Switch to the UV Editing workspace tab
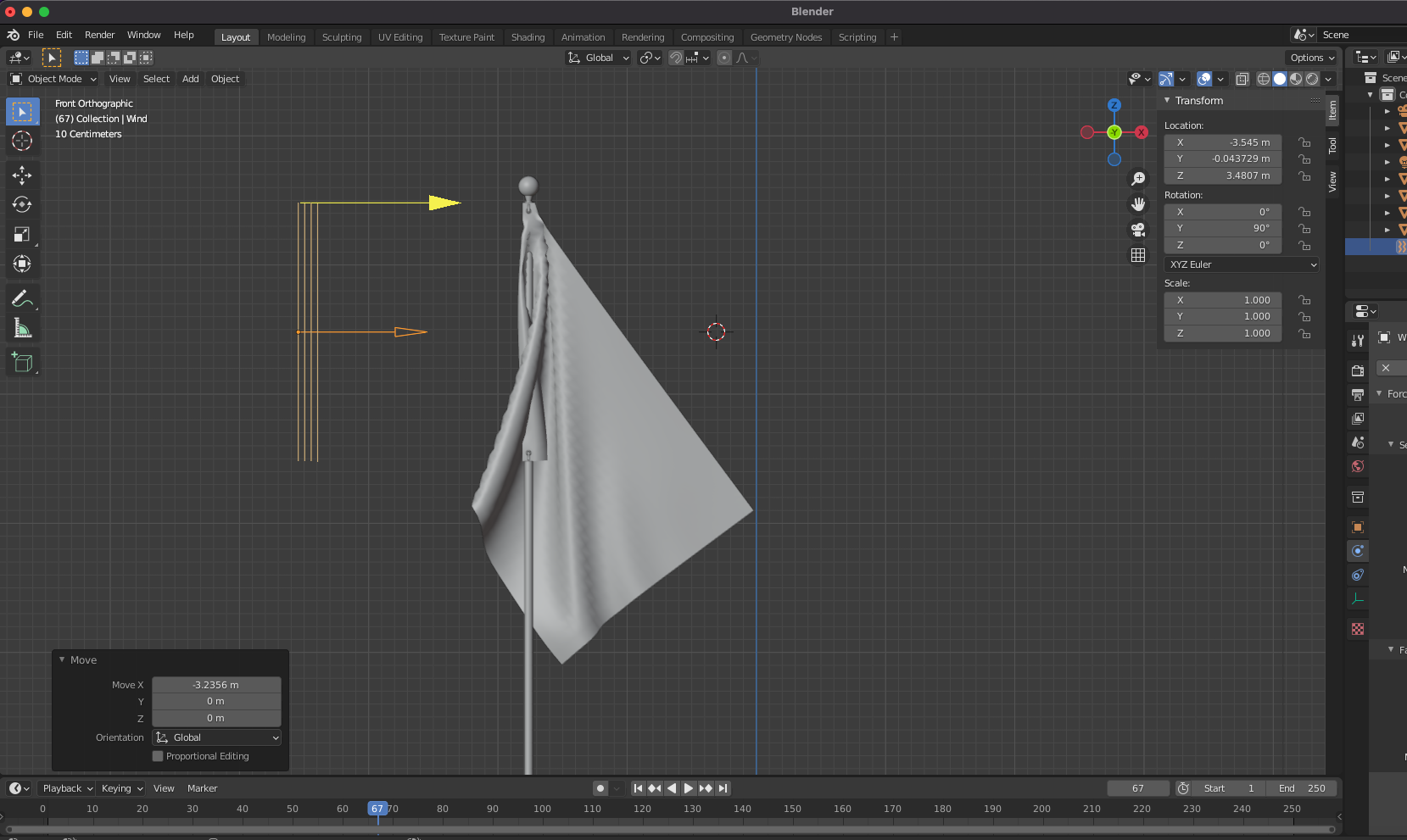The height and width of the screenshot is (840, 1407). click(x=400, y=37)
